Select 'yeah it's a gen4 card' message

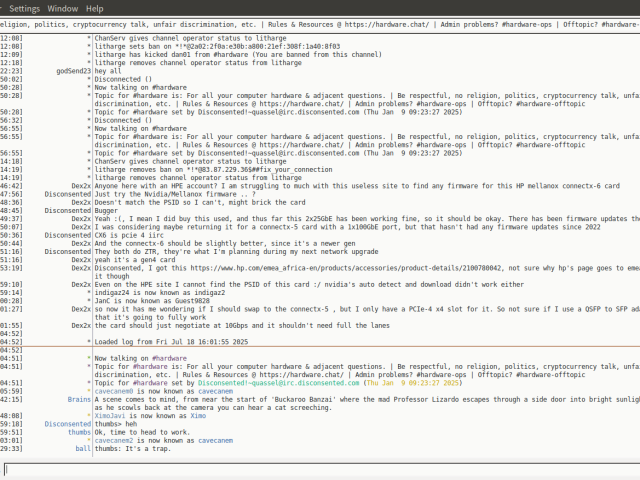[x=135, y=260]
